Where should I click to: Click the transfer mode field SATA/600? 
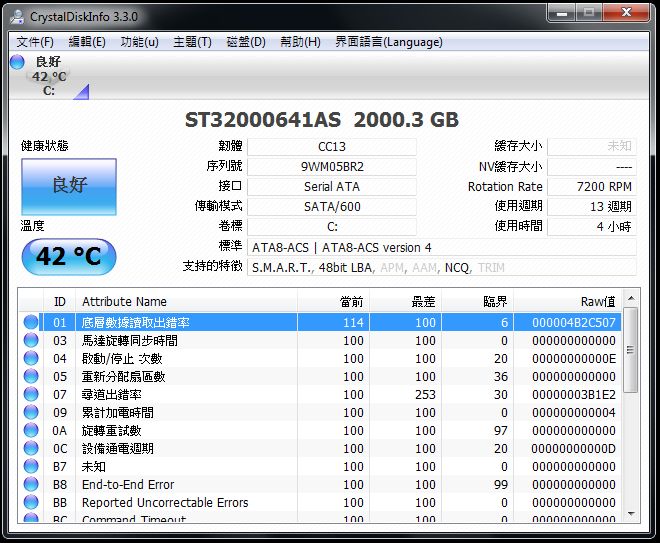pyautogui.click(x=332, y=207)
